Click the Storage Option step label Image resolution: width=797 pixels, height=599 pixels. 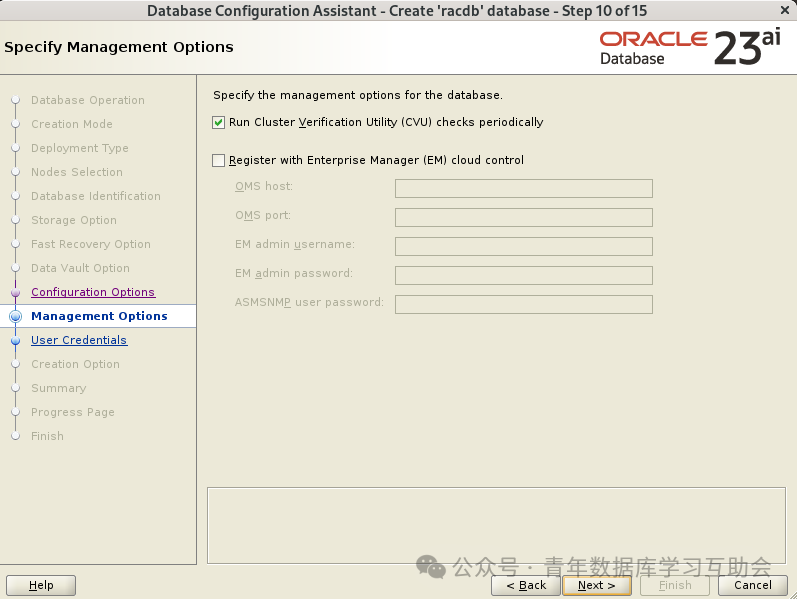pyautogui.click(x=74, y=220)
